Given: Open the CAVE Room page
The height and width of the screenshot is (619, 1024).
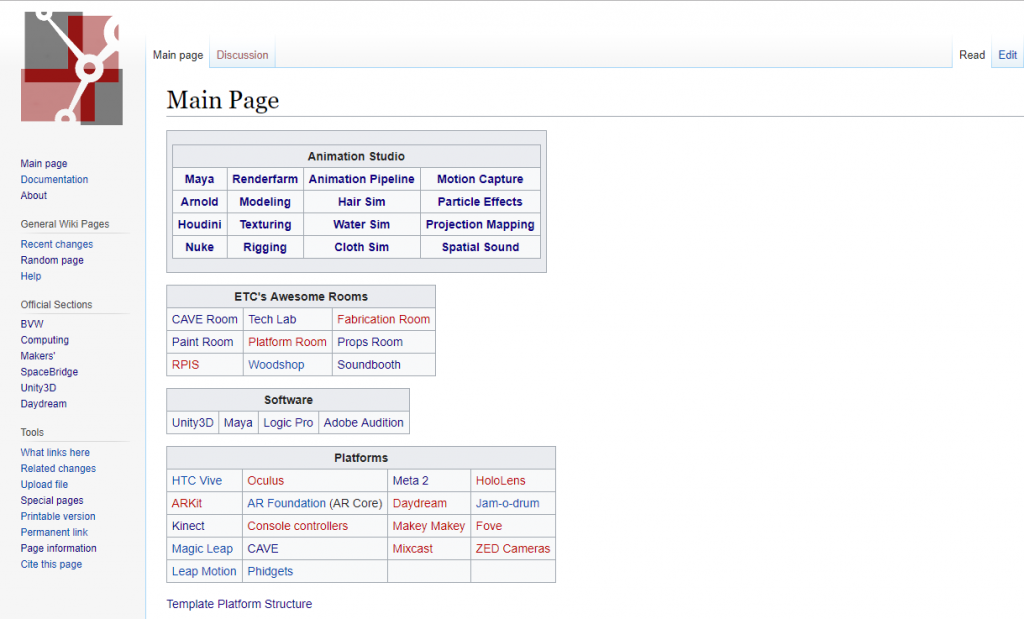Looking at the screenshot, I should 204,319.
